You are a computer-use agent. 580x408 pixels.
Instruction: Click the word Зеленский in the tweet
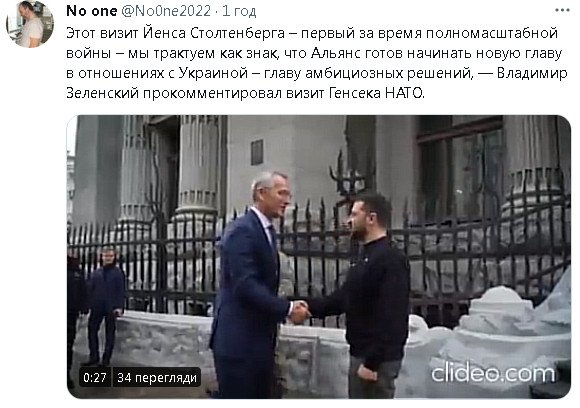(x=102, y=93)
